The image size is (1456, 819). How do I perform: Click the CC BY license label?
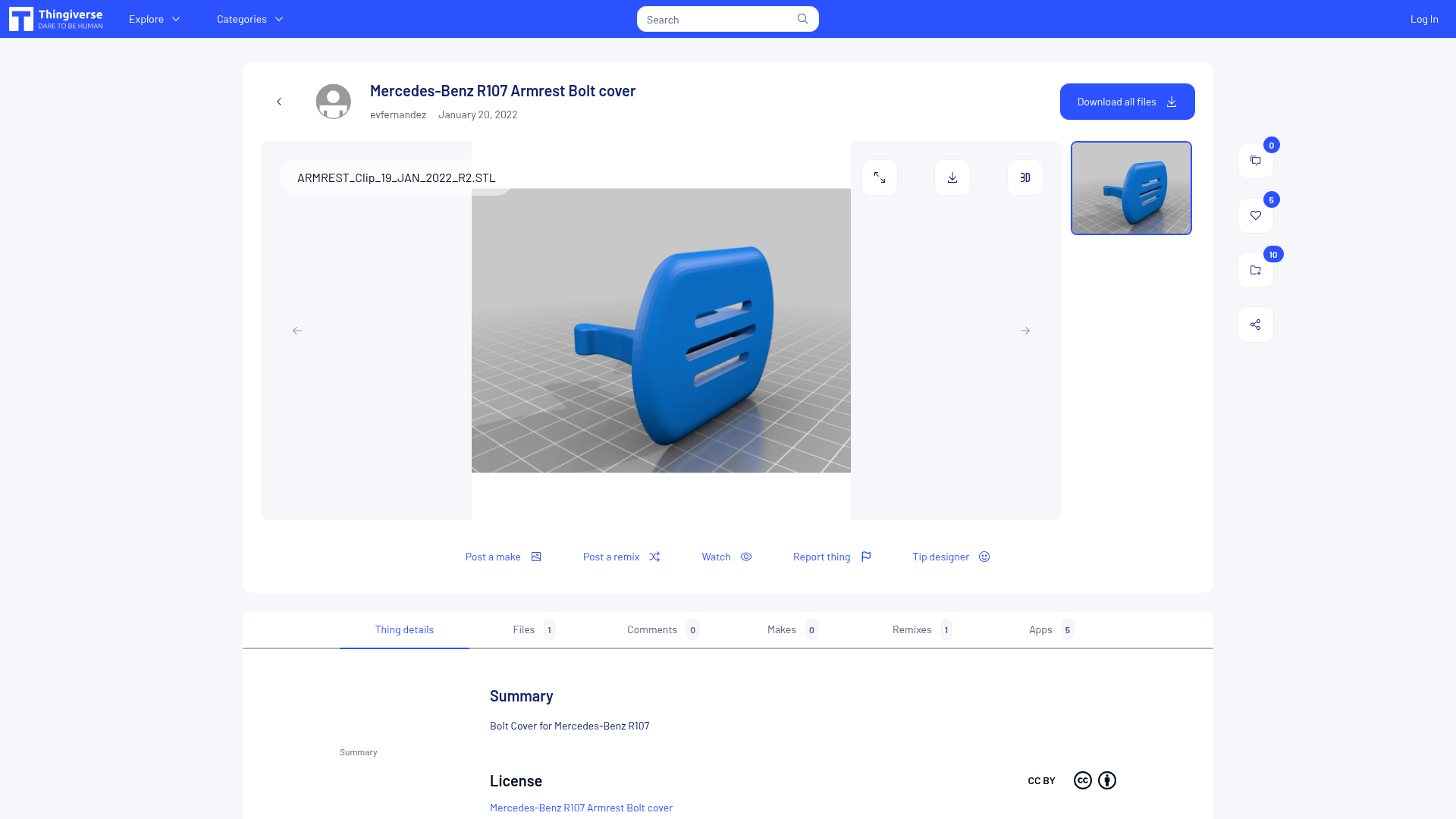[x=1041, y=780]
